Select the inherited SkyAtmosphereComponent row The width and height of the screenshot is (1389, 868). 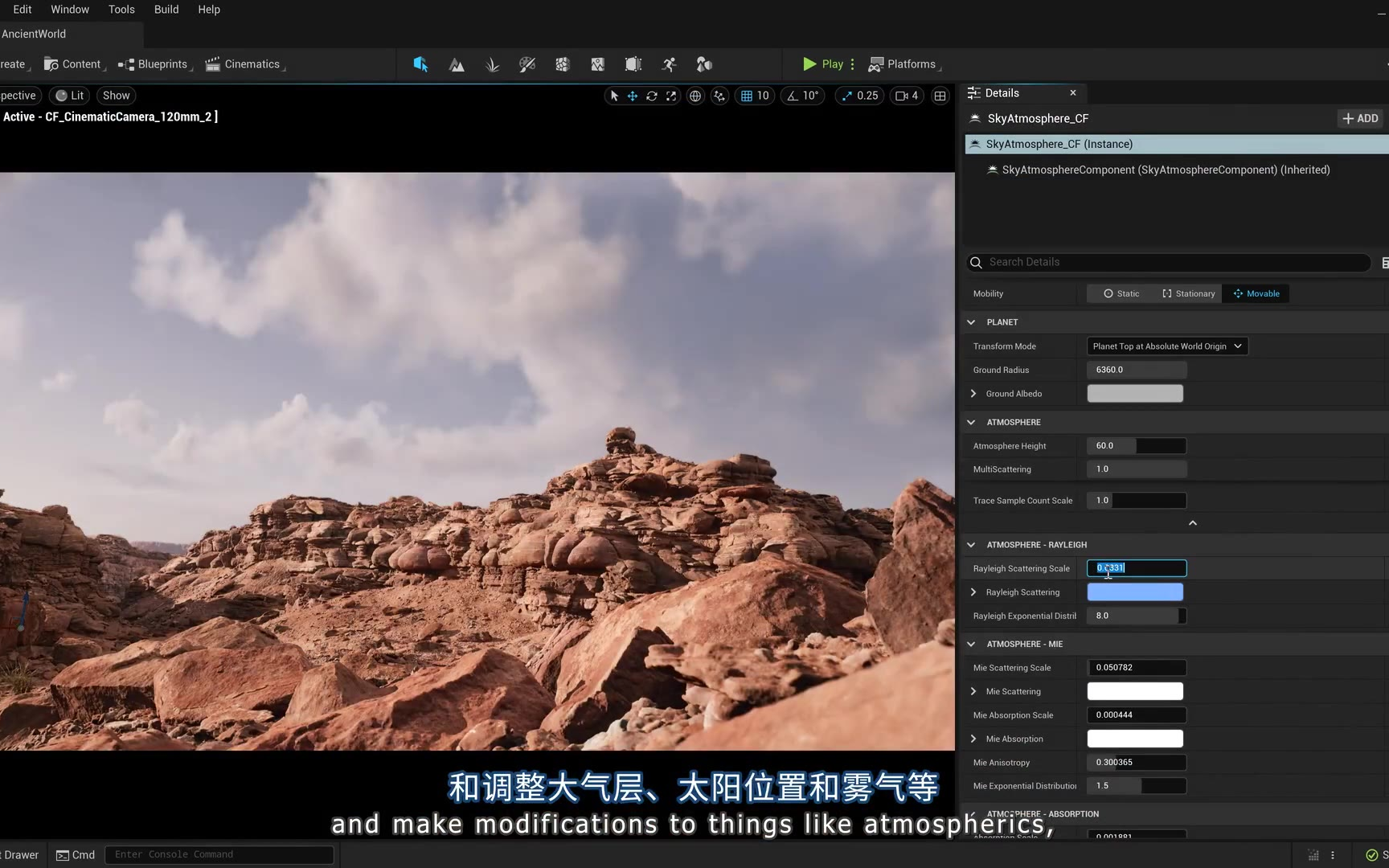[1177, 170]
